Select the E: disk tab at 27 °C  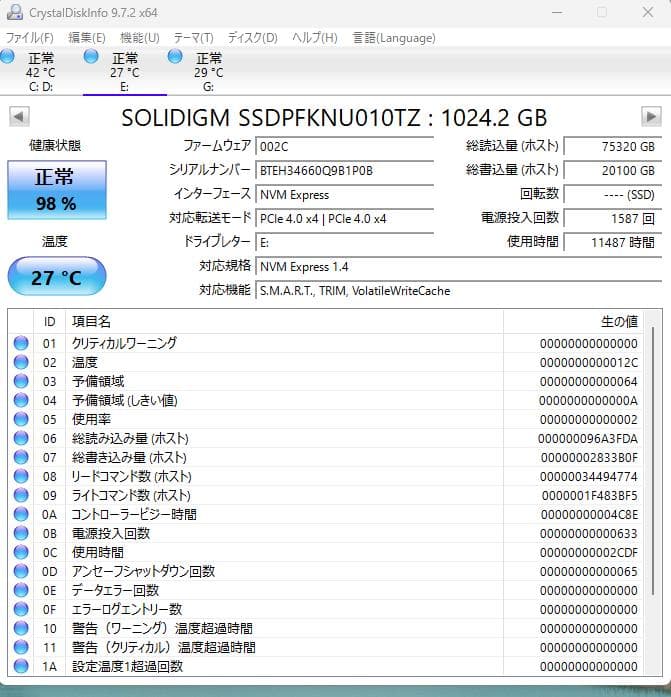click(x=125, y=72)
